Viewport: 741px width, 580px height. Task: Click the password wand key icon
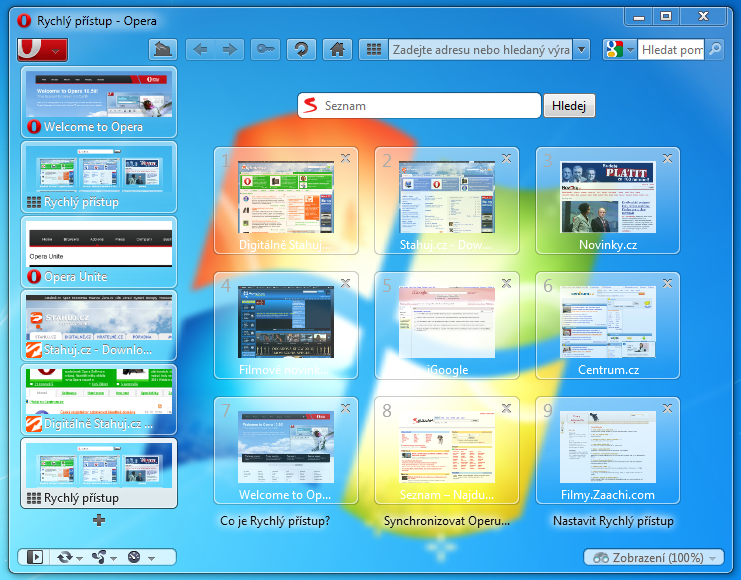pyautogui.click(x=266, y=49)
